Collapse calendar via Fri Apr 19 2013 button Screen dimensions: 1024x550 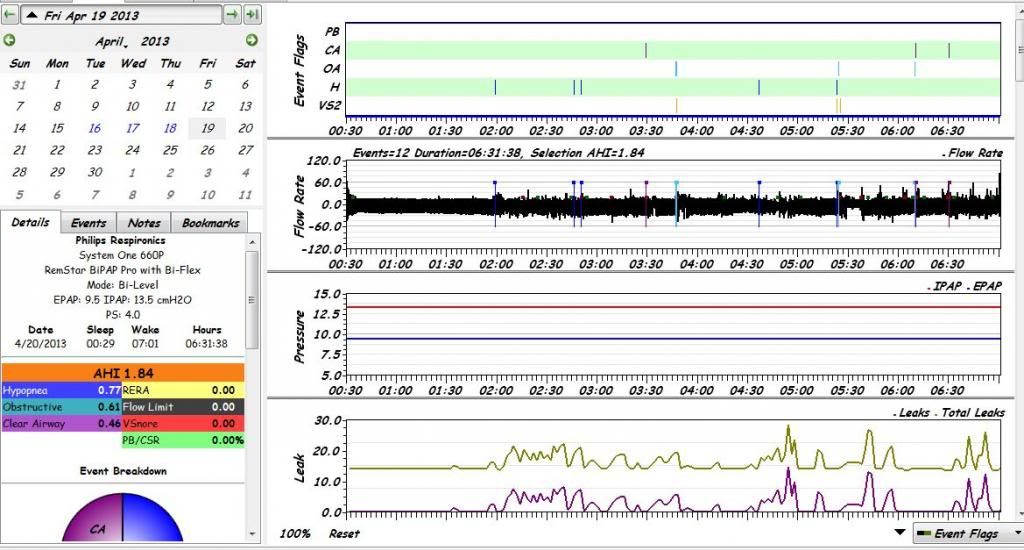point(121,15)
